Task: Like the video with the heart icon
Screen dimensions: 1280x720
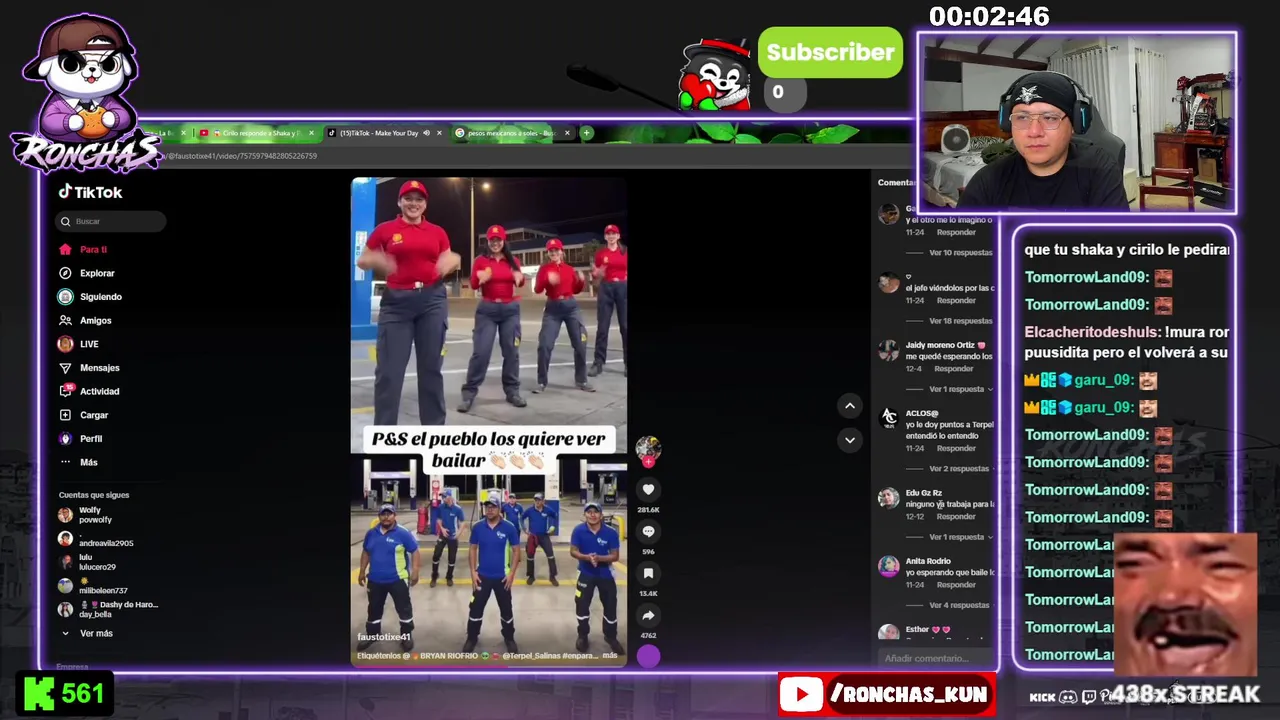Action: pyautogui.click(x=648, y=489)
